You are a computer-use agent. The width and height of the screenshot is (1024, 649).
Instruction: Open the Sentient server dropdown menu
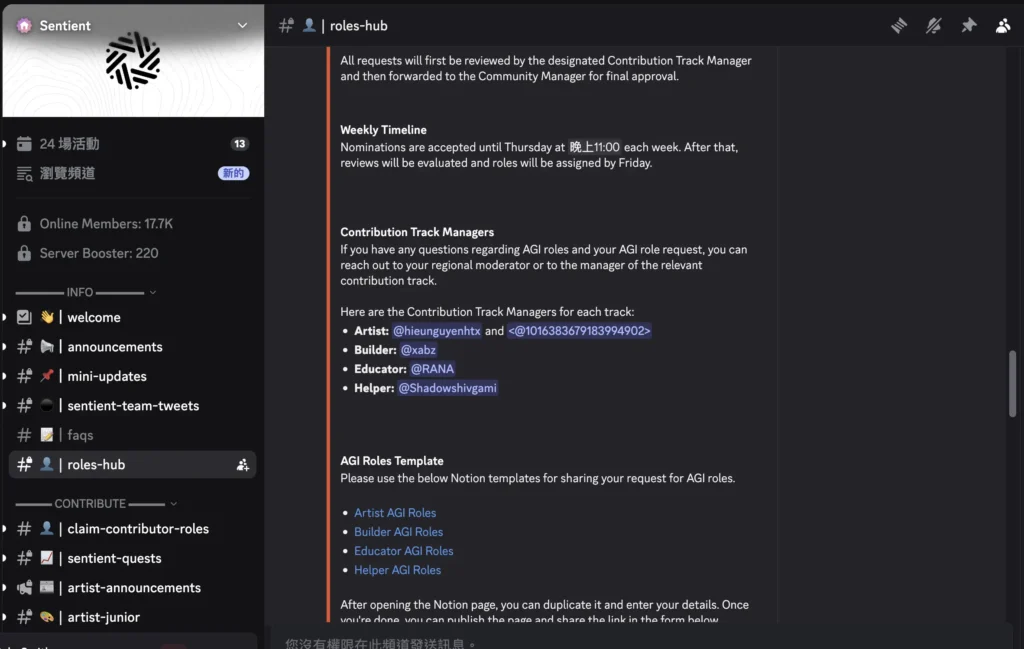(x=242, y=25)
